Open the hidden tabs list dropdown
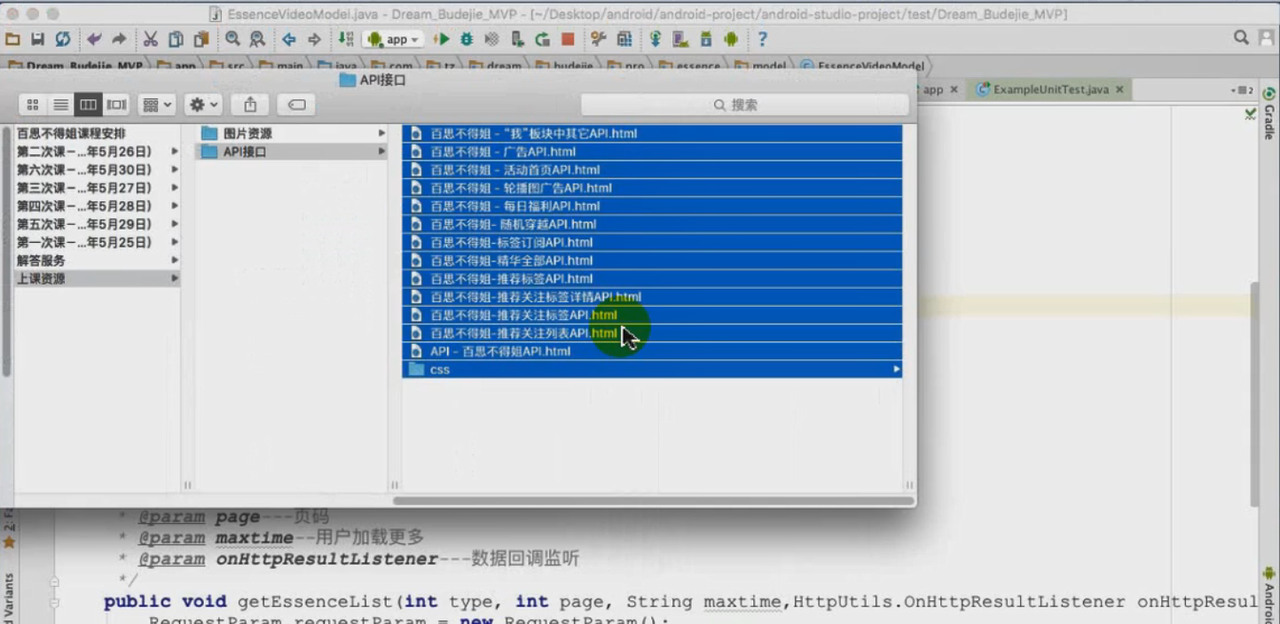This screenshot has height=624, width=1280. point(1243,90)
